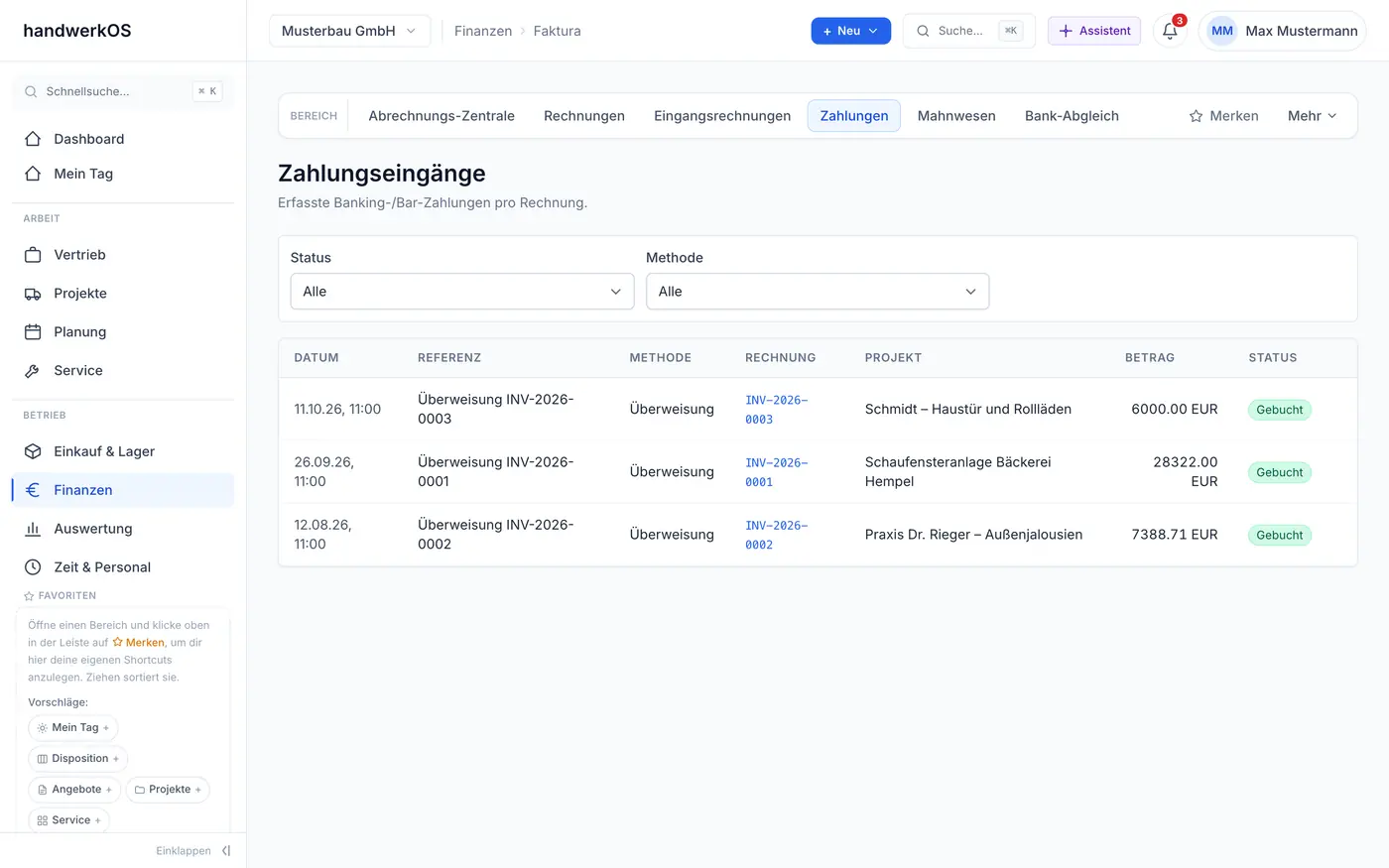Screen dimensions: 1389x868
Task: Open the Methode filter dropdown
Action: 818,292
